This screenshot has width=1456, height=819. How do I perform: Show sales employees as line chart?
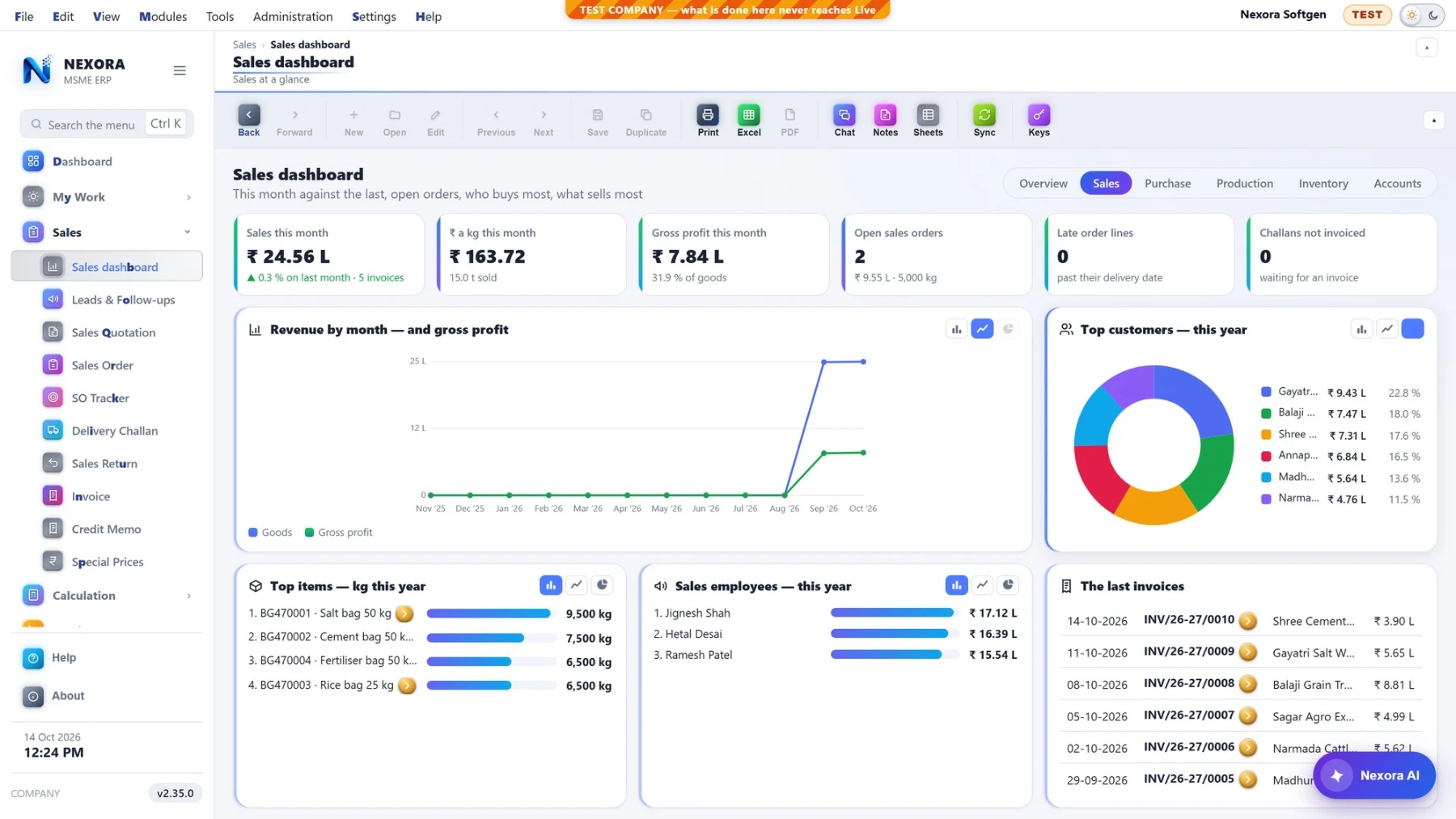pos(982,585)
